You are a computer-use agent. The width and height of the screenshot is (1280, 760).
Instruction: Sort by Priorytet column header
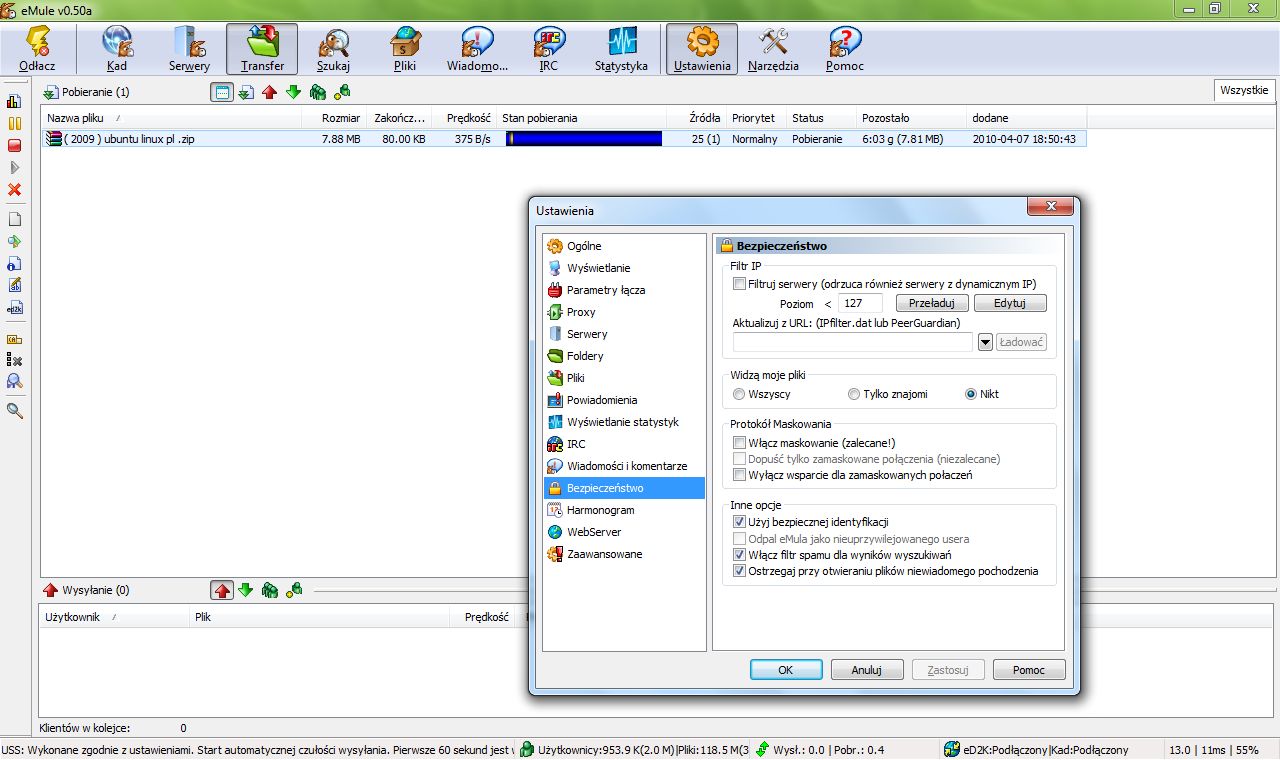point(756,118)
